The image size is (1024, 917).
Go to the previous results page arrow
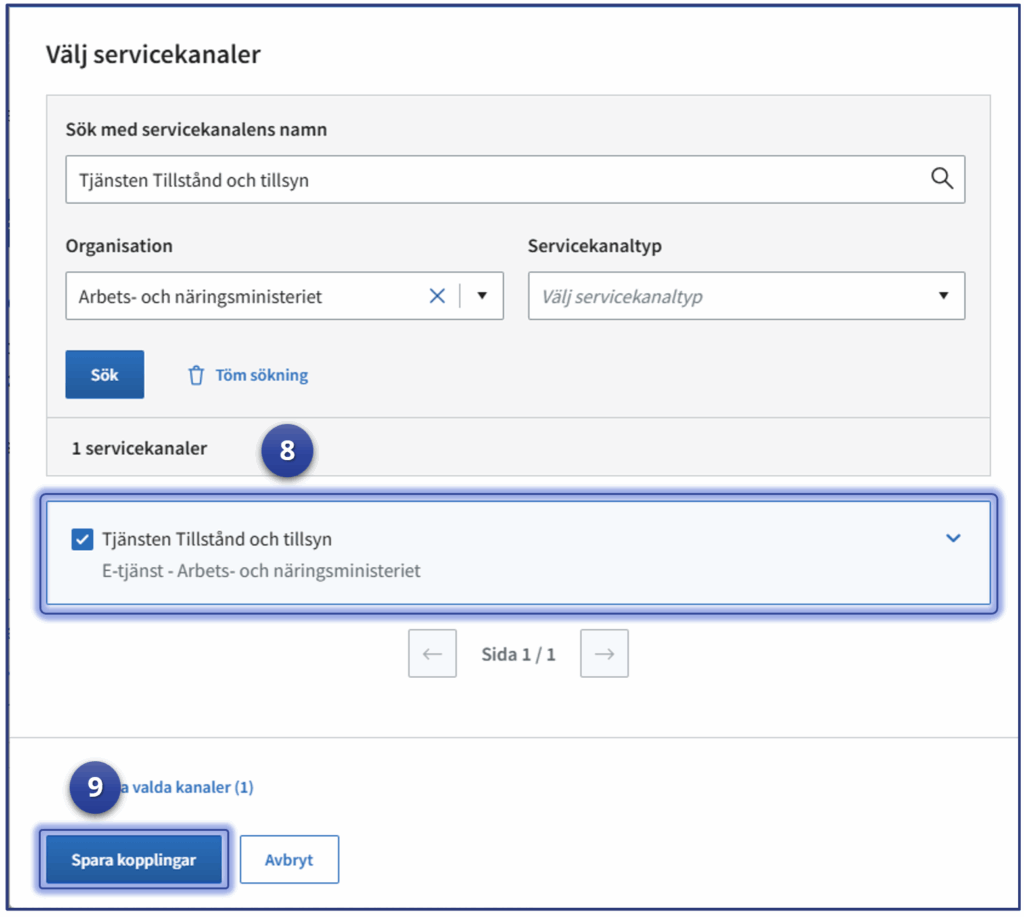(x=432, y=654)
